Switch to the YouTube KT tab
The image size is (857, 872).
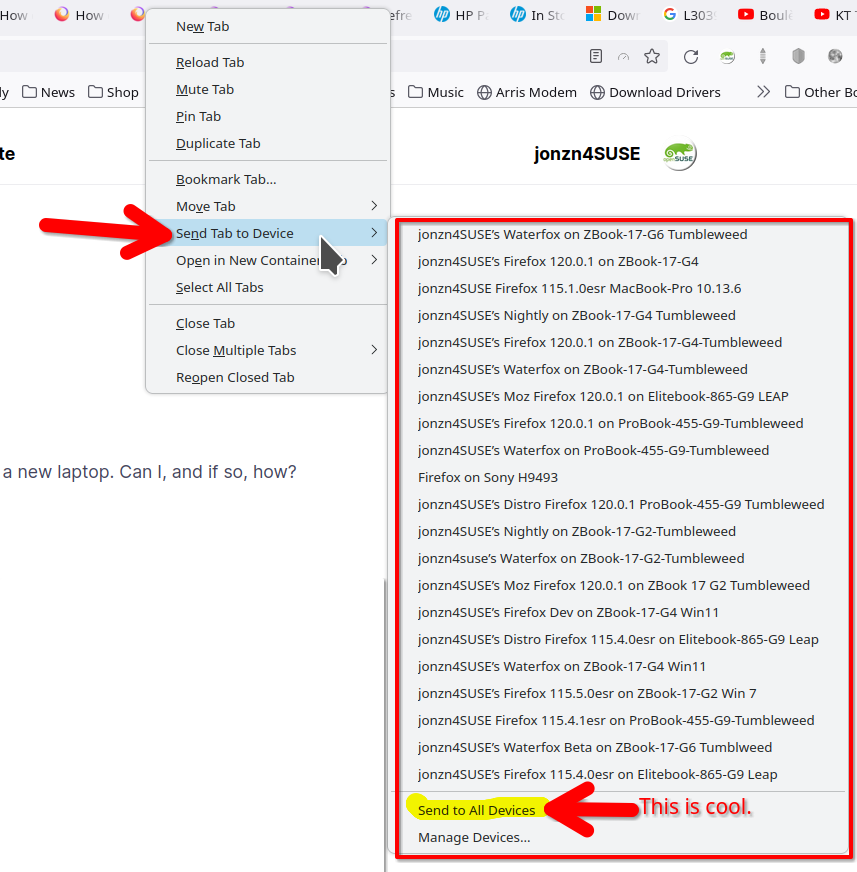click(833, 15)
